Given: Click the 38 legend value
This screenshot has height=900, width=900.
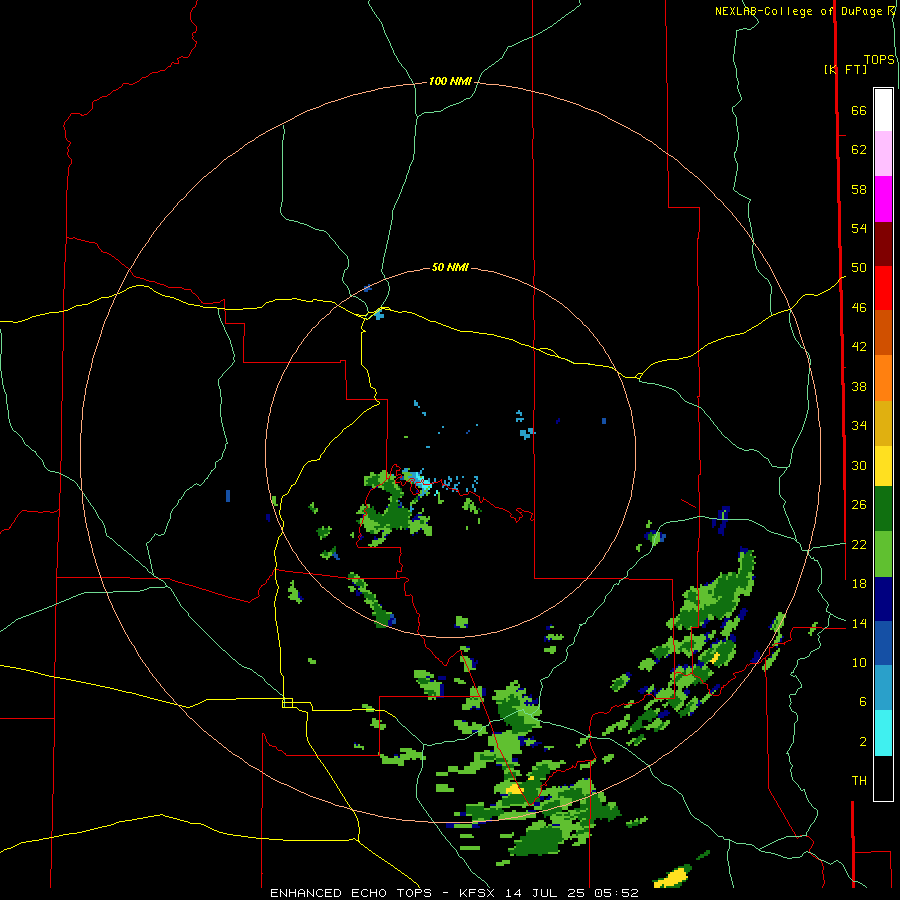Looking at the screenshot, I should click(x=859, y=386).
